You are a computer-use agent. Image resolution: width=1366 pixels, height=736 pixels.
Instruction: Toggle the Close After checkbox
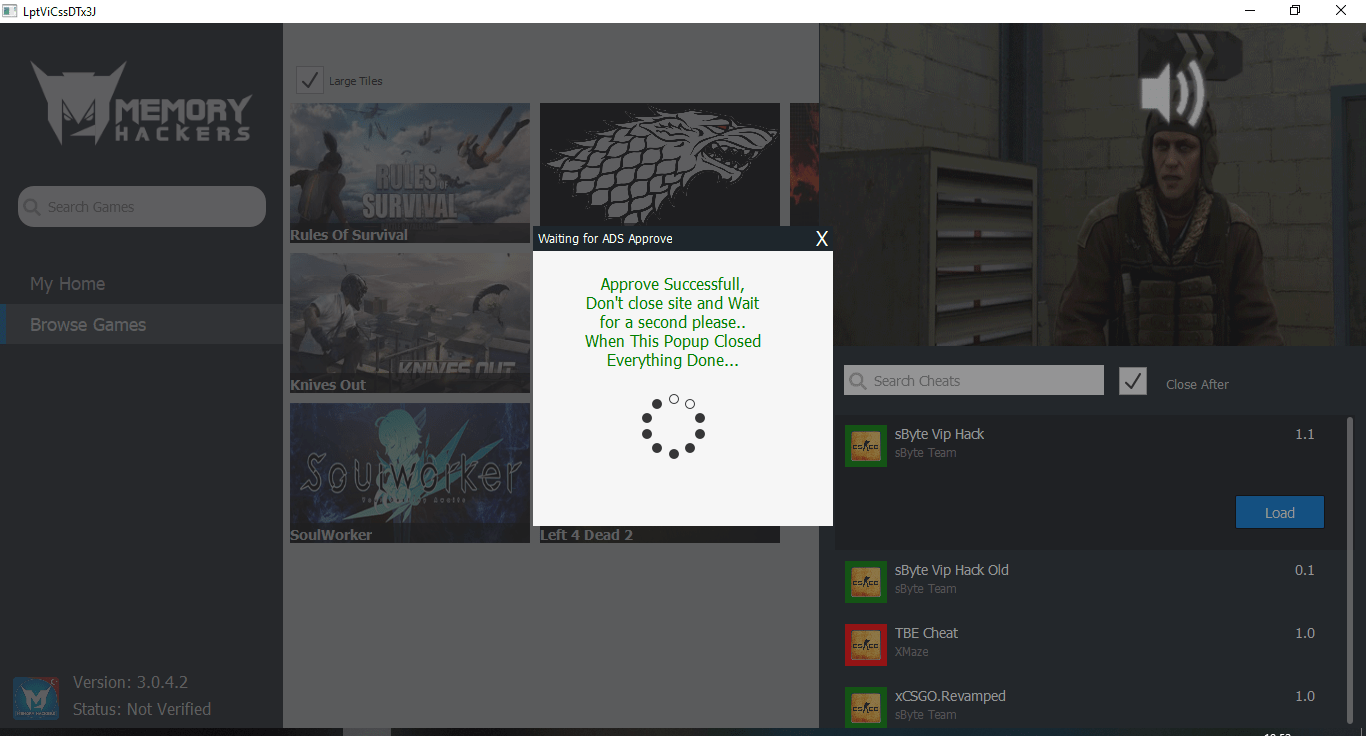[x=1133, y=381]
